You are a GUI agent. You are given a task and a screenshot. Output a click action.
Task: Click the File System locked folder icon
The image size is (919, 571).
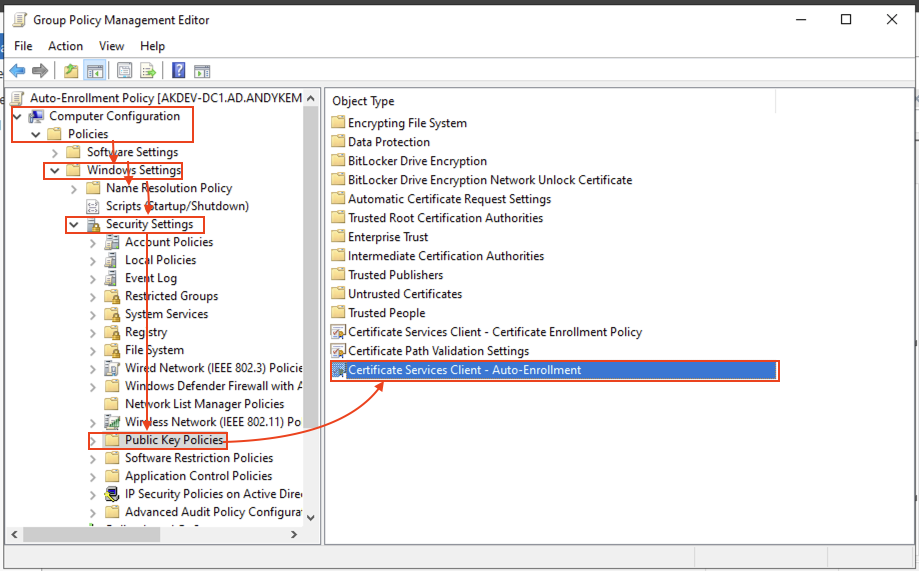coord(112,350)
